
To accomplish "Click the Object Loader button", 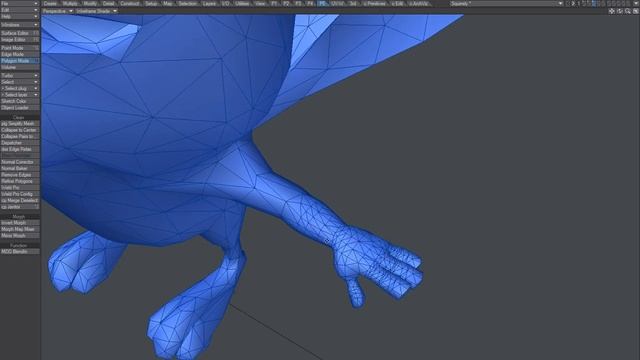I will tap(20, 108).
